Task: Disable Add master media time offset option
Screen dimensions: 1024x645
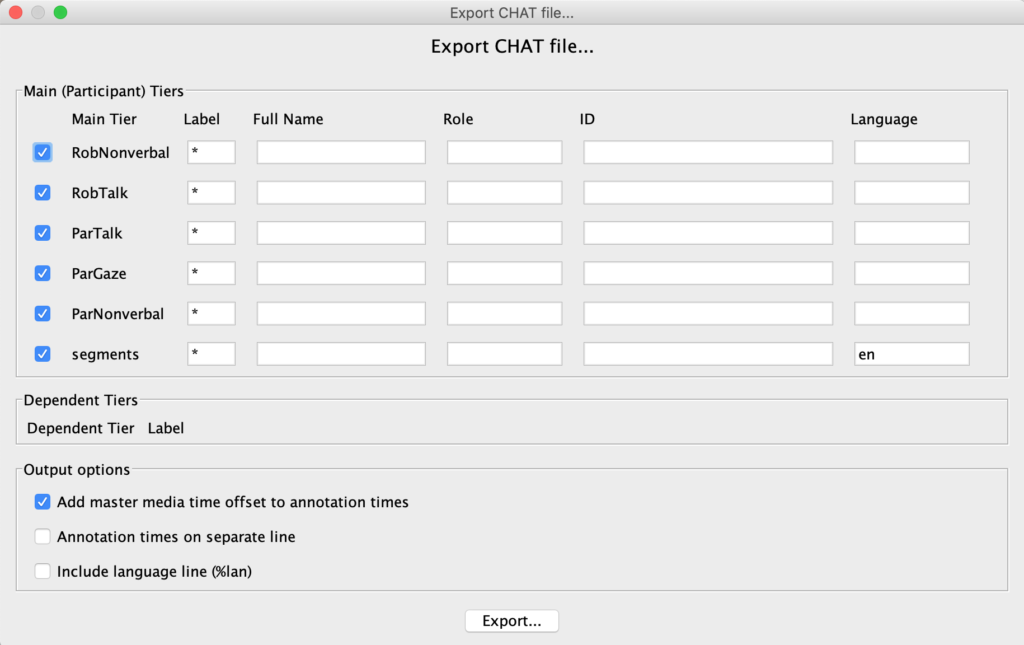Action: (42, 501)
